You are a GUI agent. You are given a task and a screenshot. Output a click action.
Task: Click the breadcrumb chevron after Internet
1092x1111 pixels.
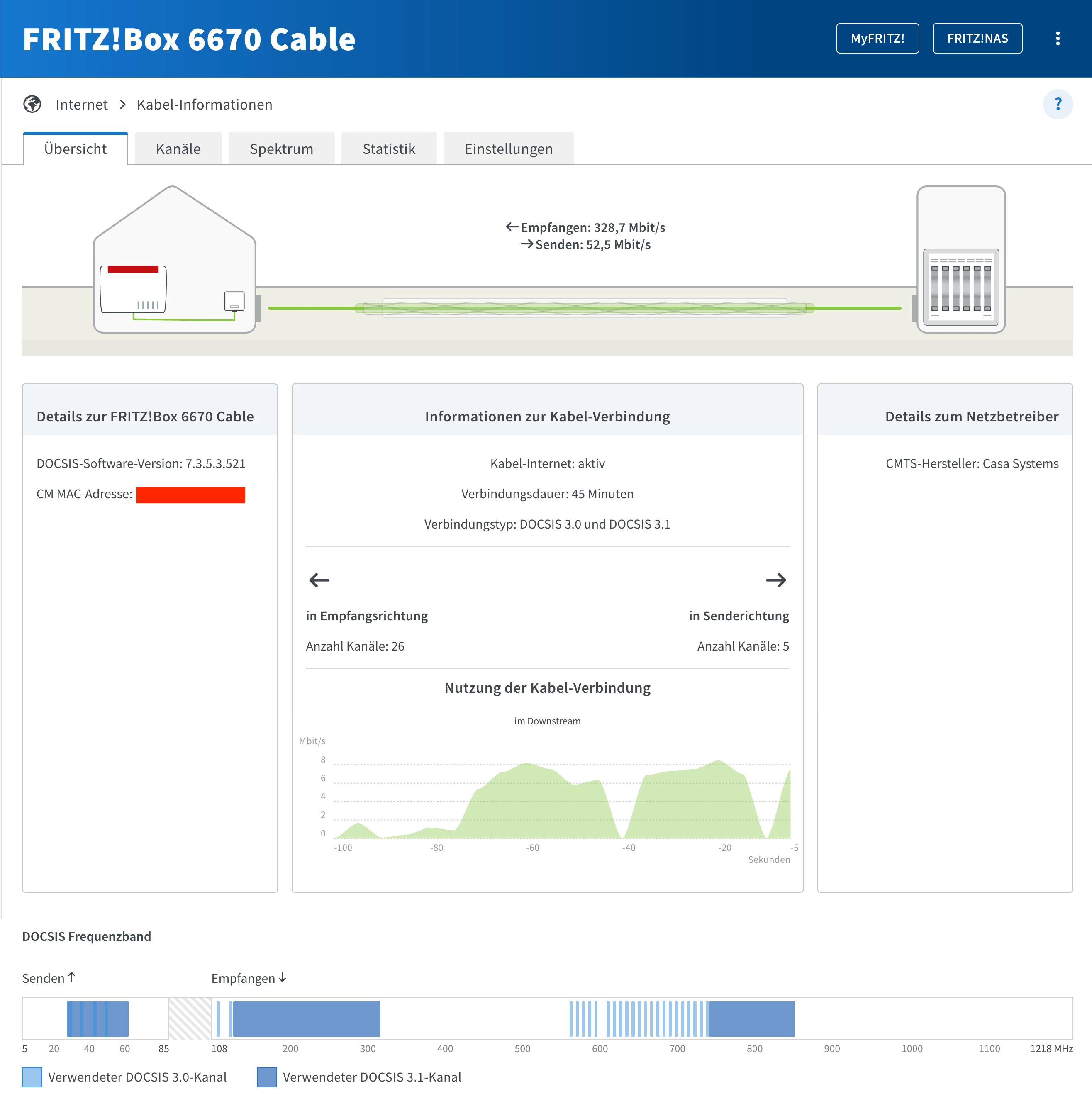pyautogui.click(x=123, y=105)
